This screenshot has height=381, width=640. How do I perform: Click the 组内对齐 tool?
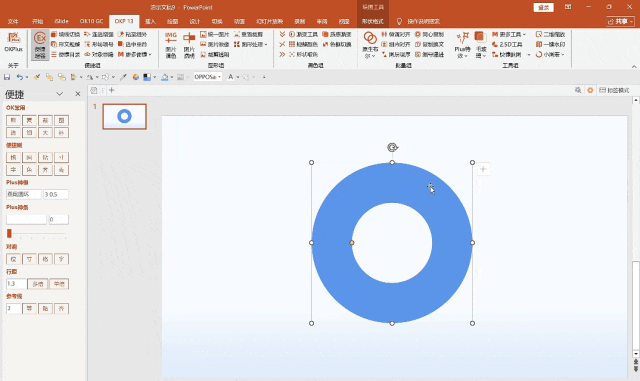[396, 44]
